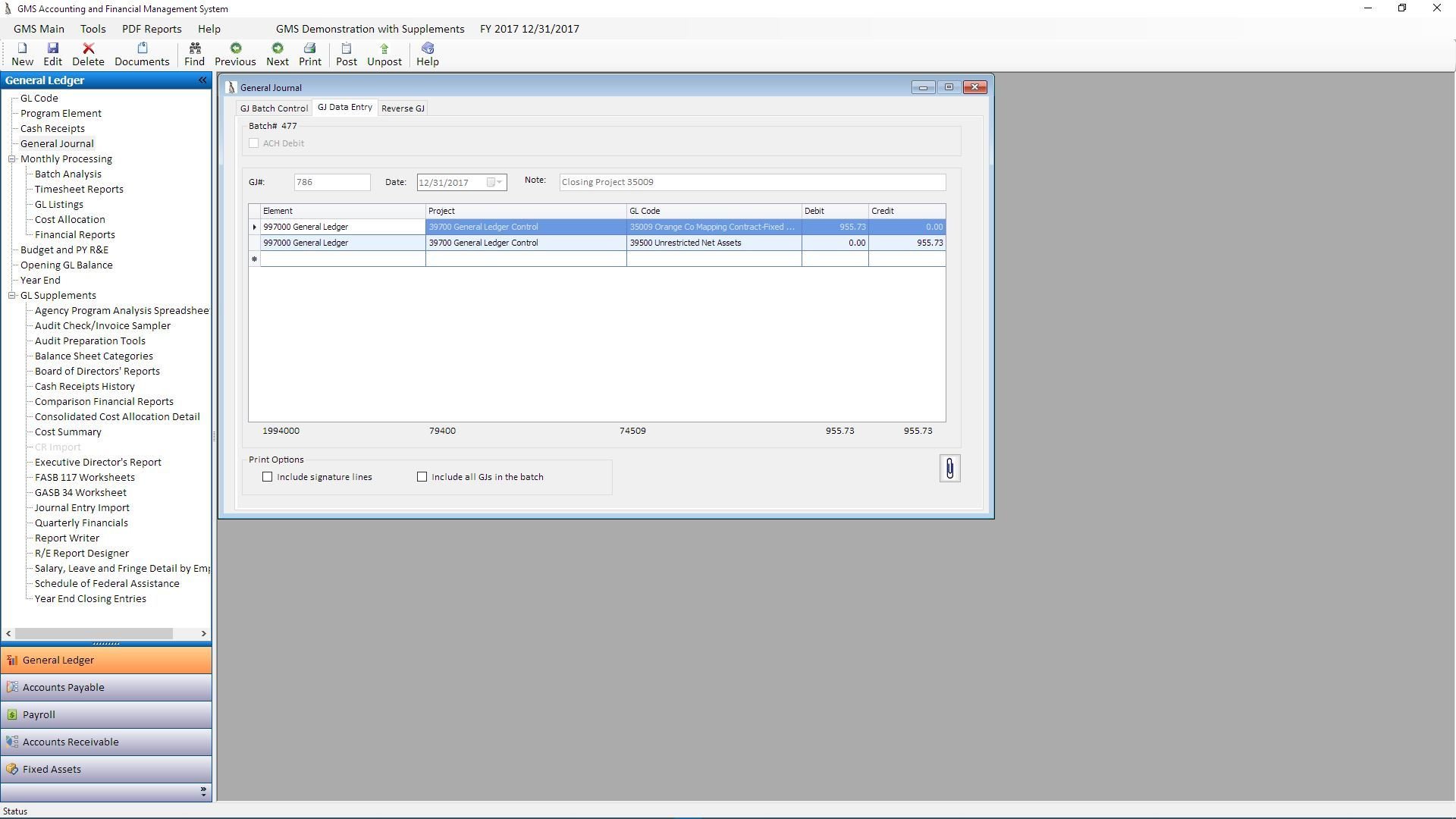This screenshot has width=1456, height=819.
Task: Go to Next record icon
Action: coord(278,49)
